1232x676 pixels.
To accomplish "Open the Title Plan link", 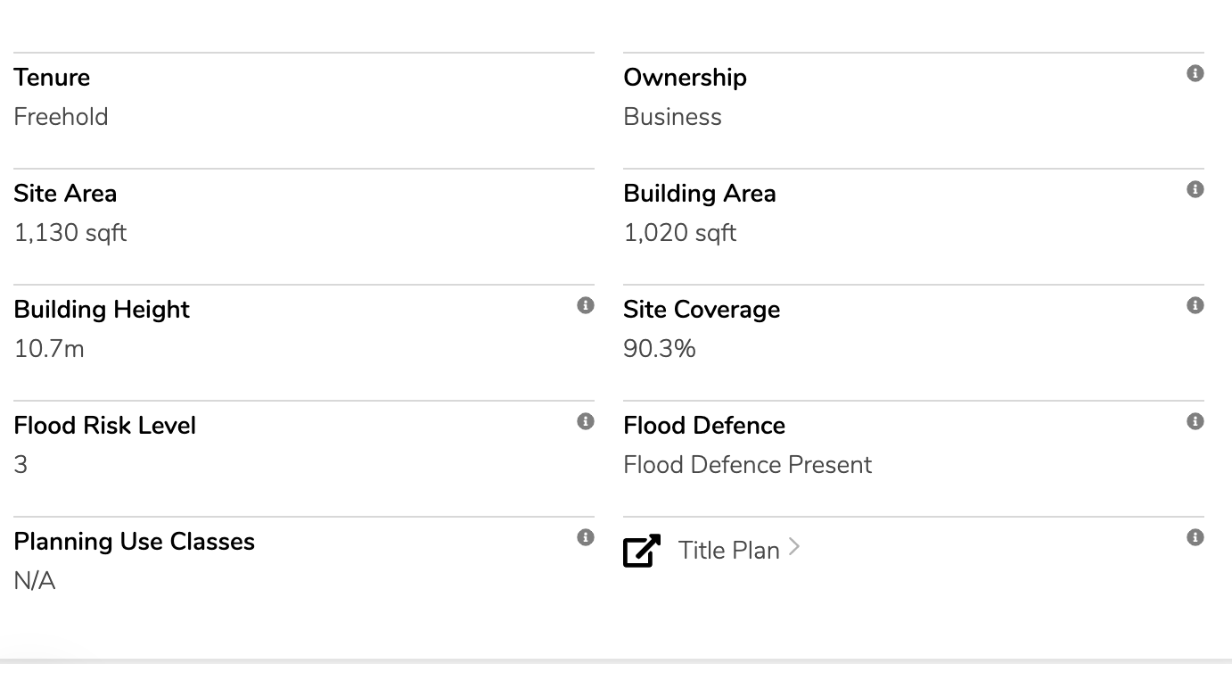I will 729,550.
